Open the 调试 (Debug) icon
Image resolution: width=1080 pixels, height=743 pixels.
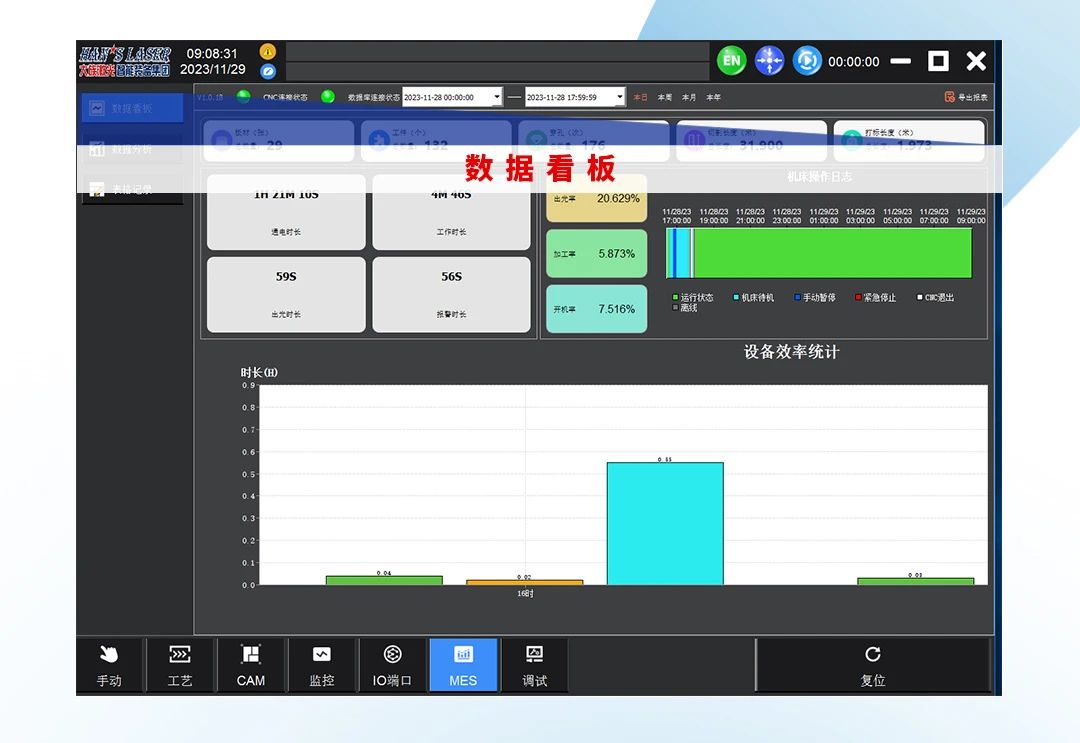point(534,665)
